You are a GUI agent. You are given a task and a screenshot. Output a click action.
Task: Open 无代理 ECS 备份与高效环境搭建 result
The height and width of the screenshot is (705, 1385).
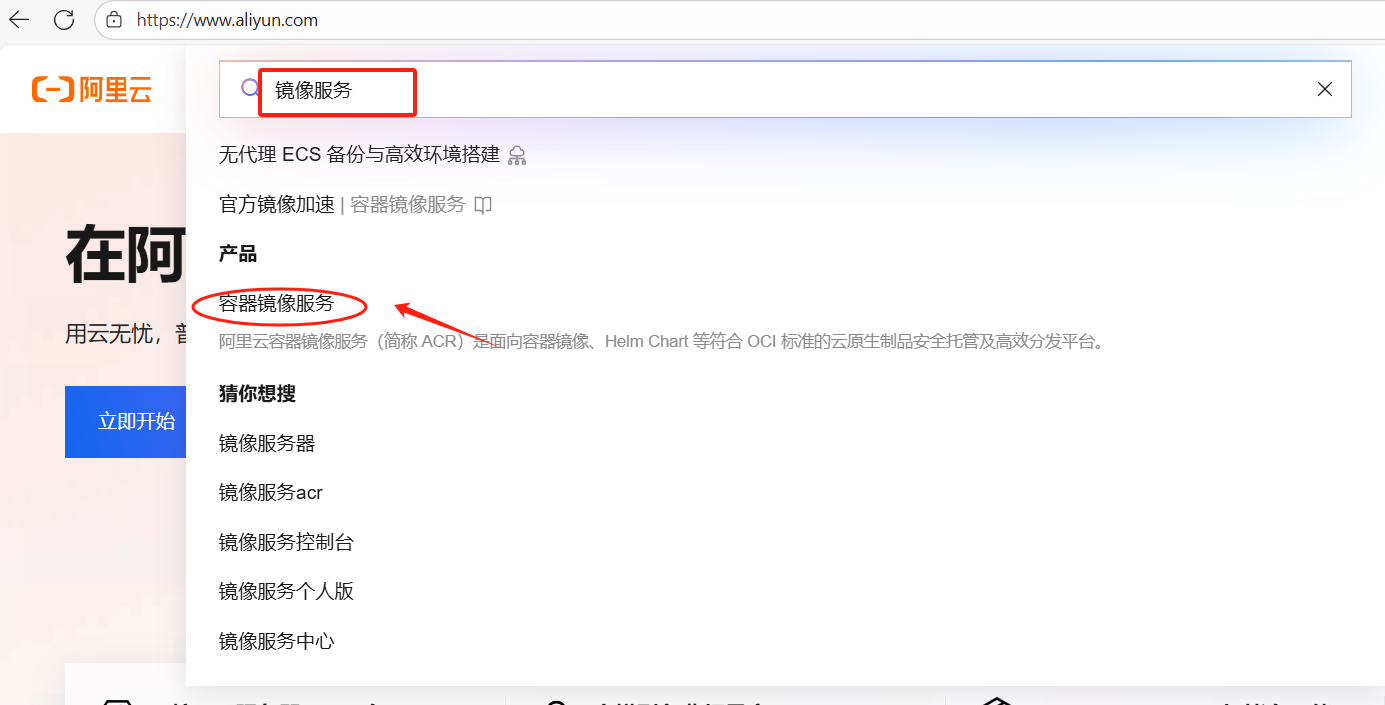pos(359,155)
